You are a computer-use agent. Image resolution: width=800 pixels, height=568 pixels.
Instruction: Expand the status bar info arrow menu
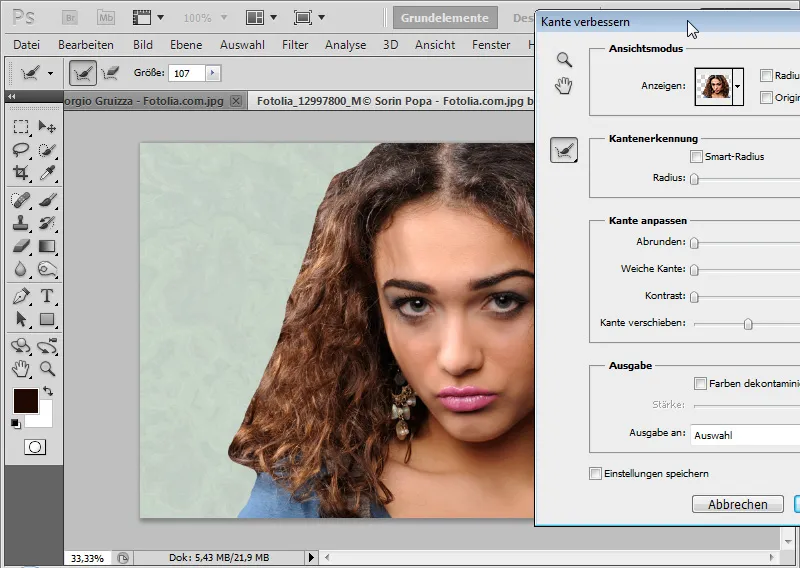pos(311,558)
